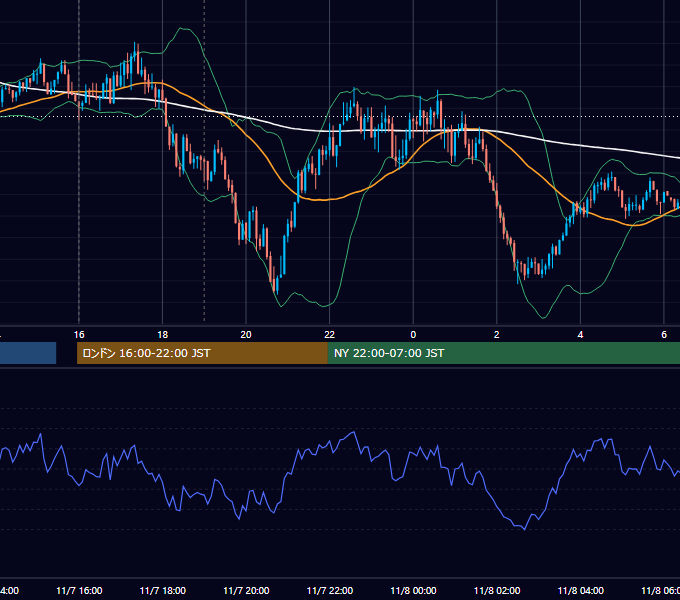This screenshot has height=600, width=680.
Task: Click the 16 hour label on price chart axis
Action: pyautogui.click(x=79, y=335)
